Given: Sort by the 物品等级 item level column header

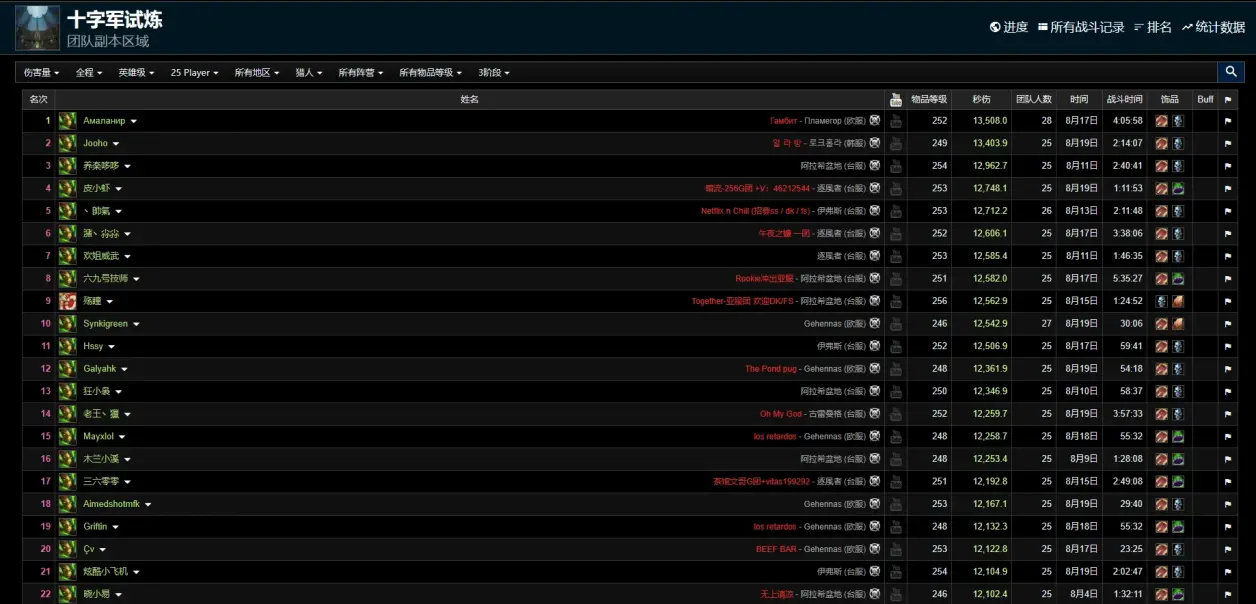Looking at the screenshot, I should 929,99.
